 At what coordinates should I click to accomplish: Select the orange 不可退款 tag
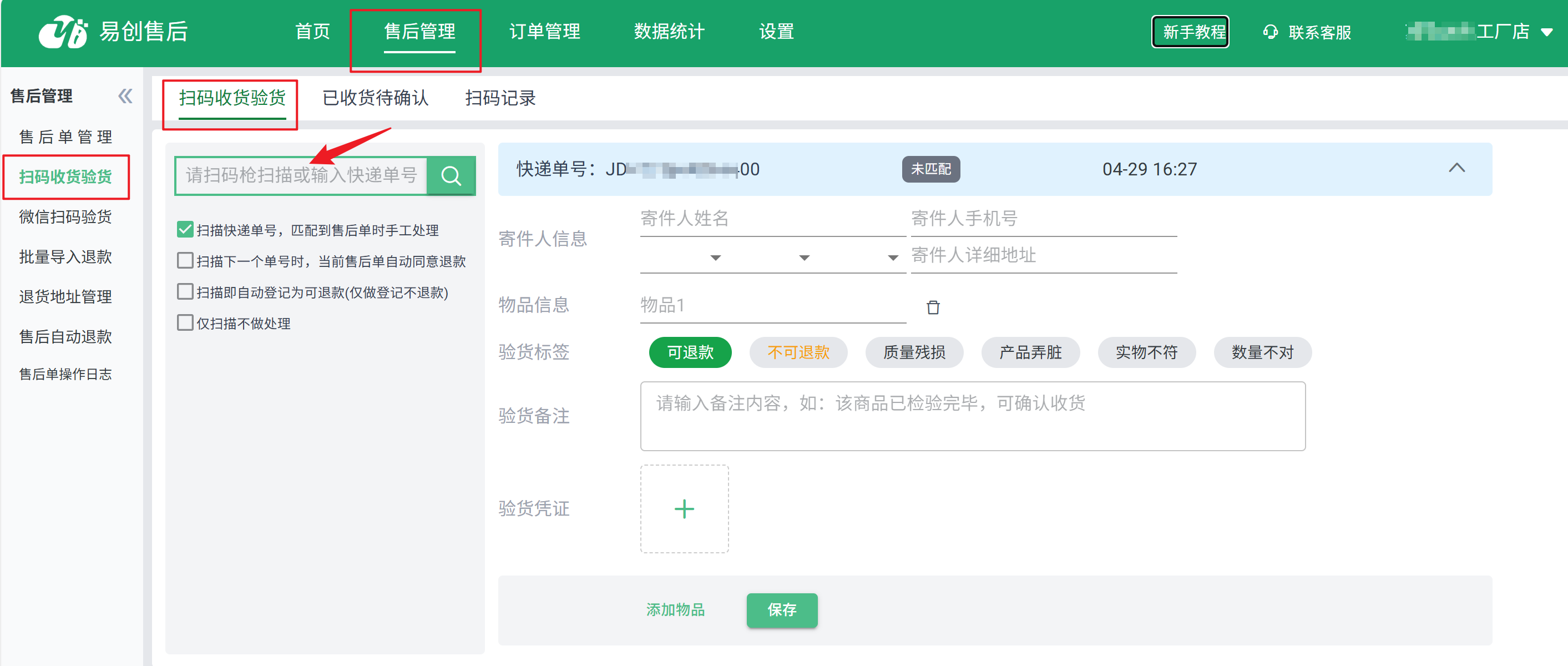pyautogui.click(x=797, y=352)
